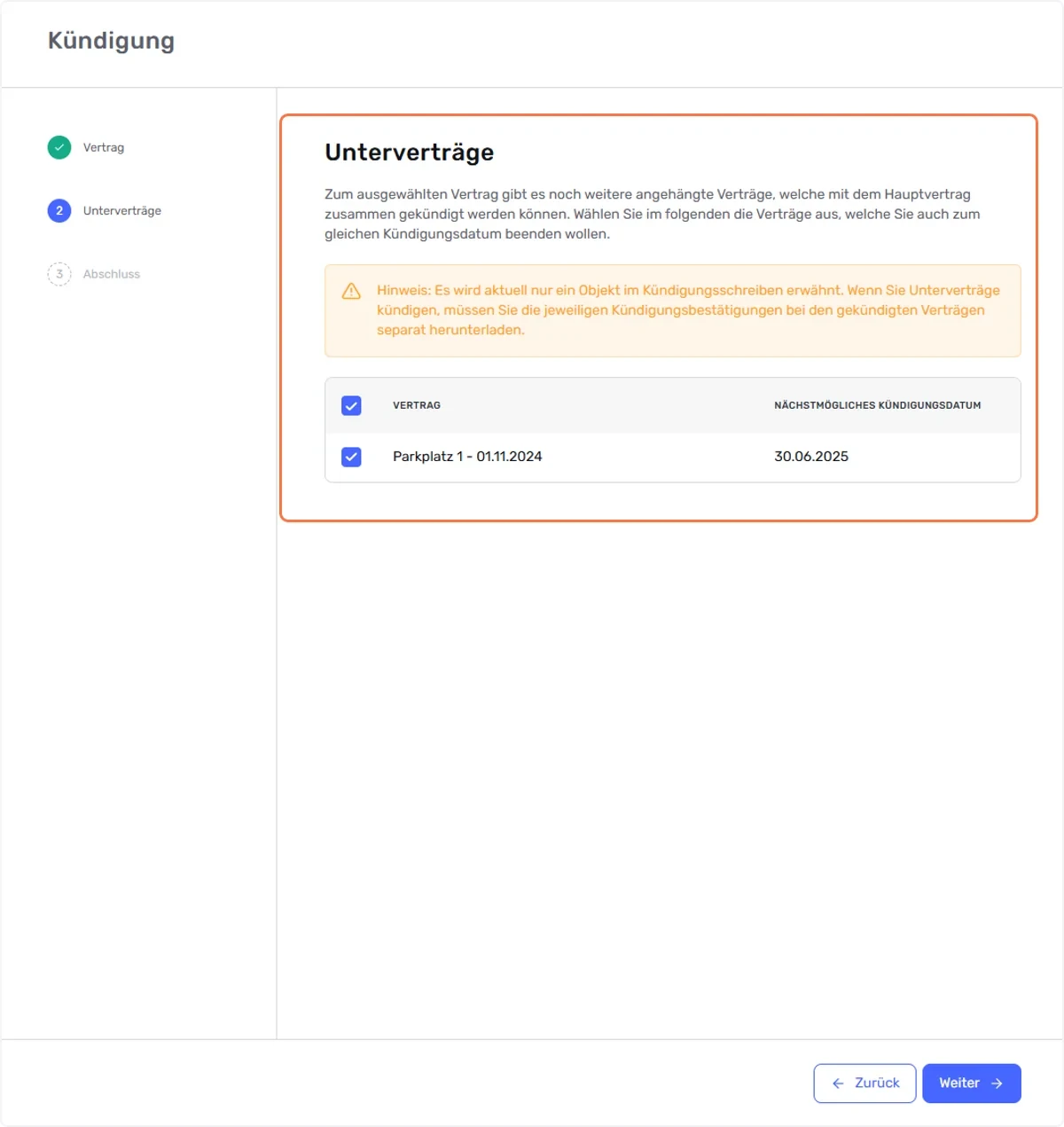Screen dimensions: 1064x1127
Task: Click the right arrow icon in Weiter button
Action: (x=997, y=1084)
